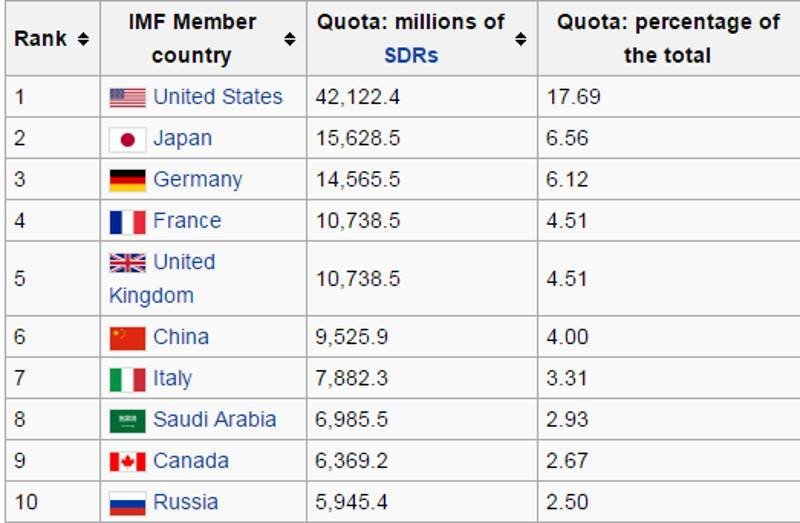This screenshot has height=523, width=800.
Task: Open the Saudi Arabia link
Action: click(x=215, y=419)
